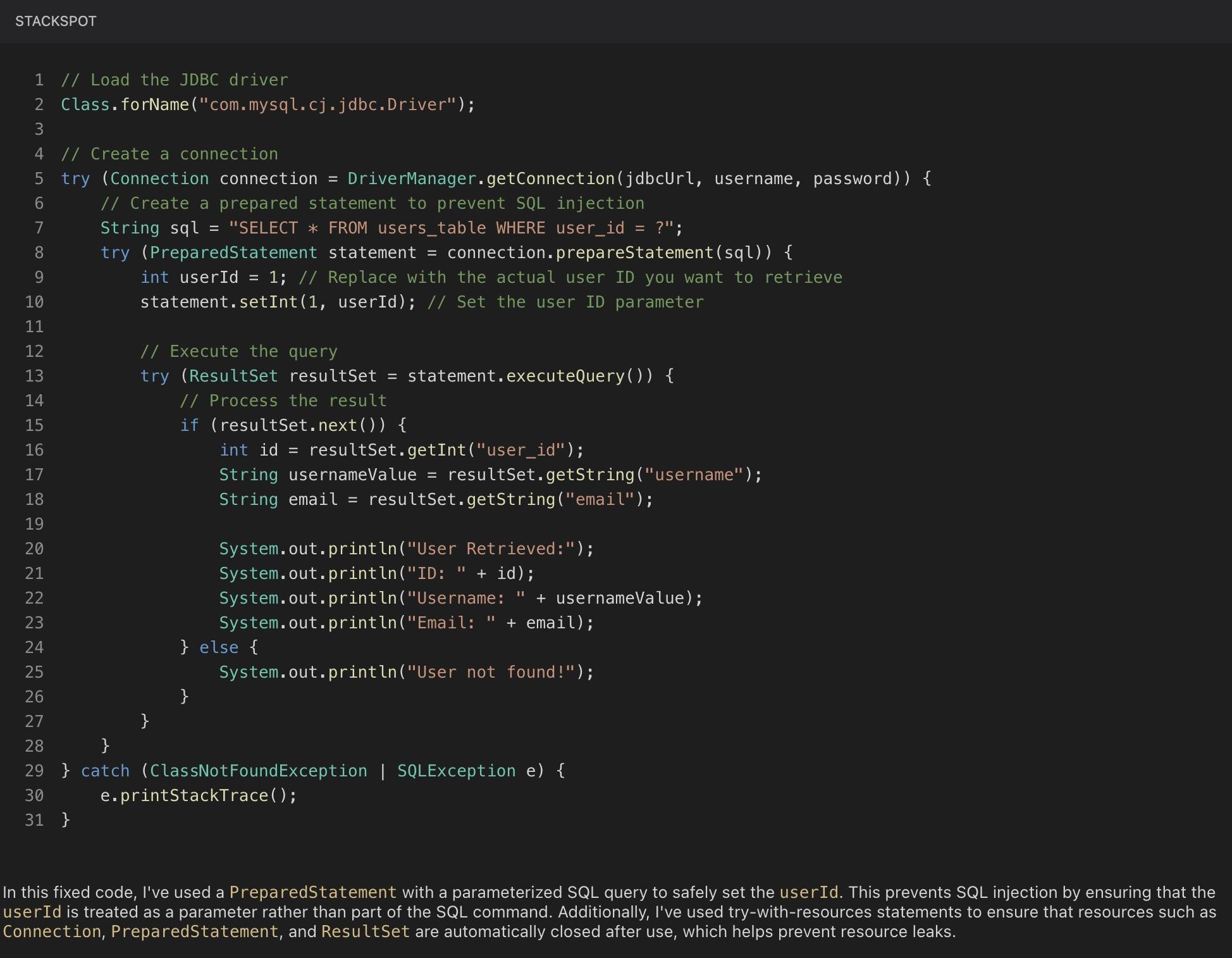Click line number 5 in gutter
The width and height of the screenshot is (1232, 958).
(39, 178)
